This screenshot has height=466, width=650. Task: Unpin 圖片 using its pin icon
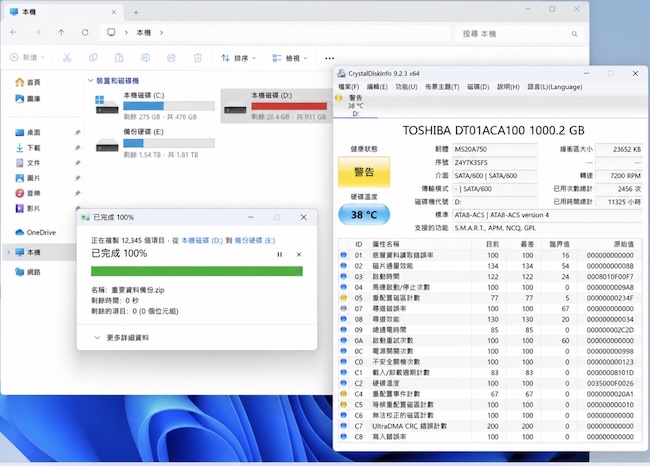click(77, 178)
